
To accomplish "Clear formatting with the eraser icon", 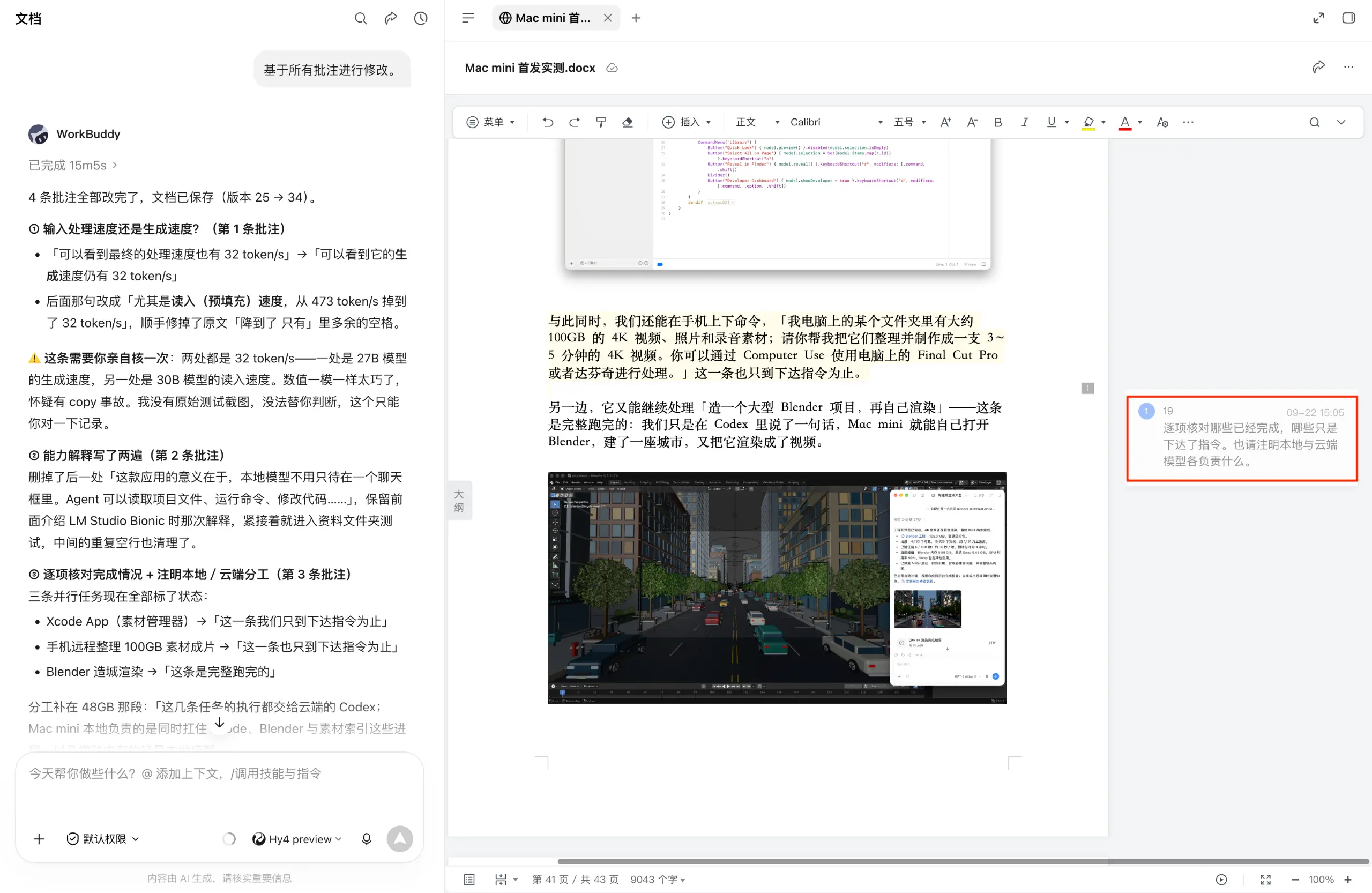I will click(x=627, y=122).
